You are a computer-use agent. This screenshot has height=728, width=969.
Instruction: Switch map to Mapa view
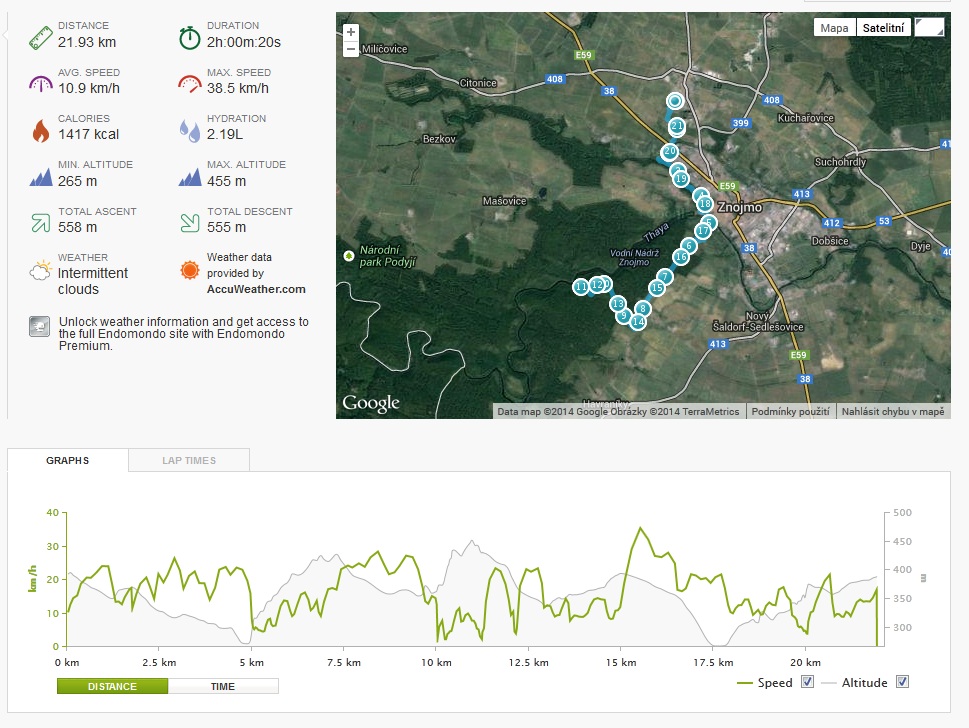834,28
